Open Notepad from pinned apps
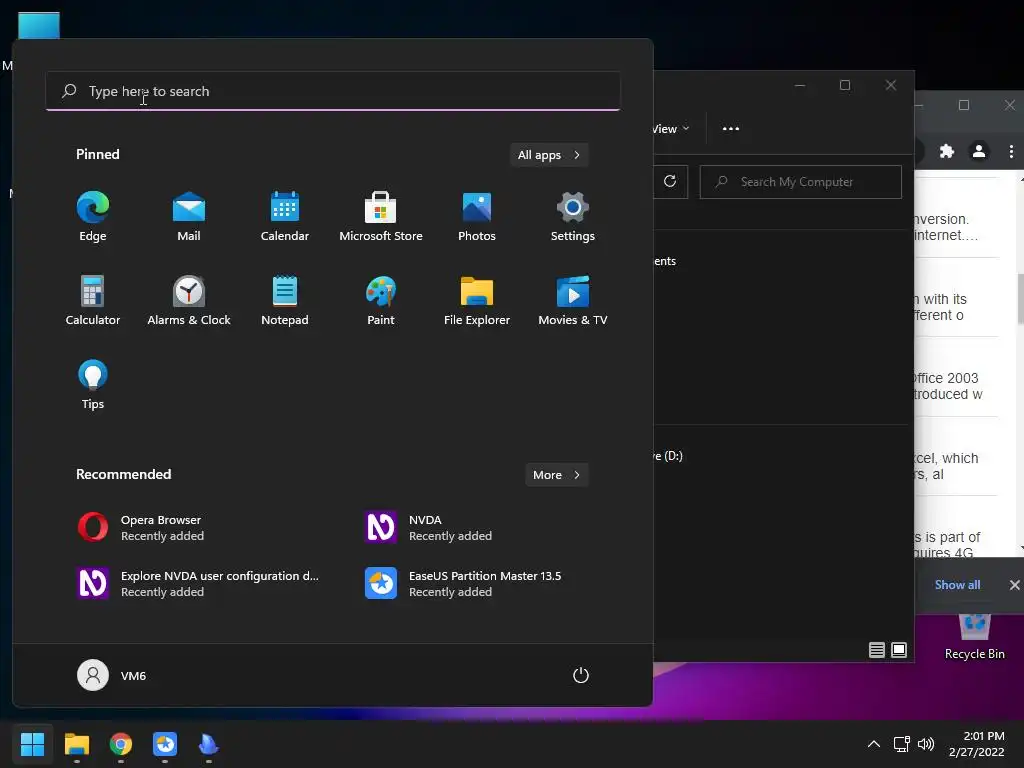Image resolution: width=1024 pixels, height=768 pixels. [285, 300]
